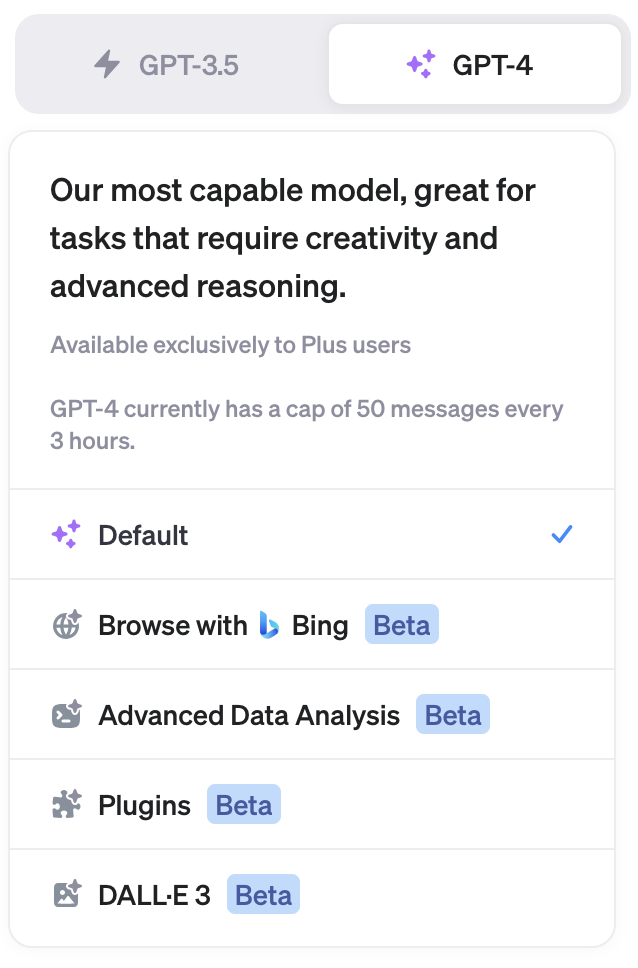The height and width of the screenshot is (968, 638).
Task: Switch to the GPT-4 tab
Action: click(475, 63)
